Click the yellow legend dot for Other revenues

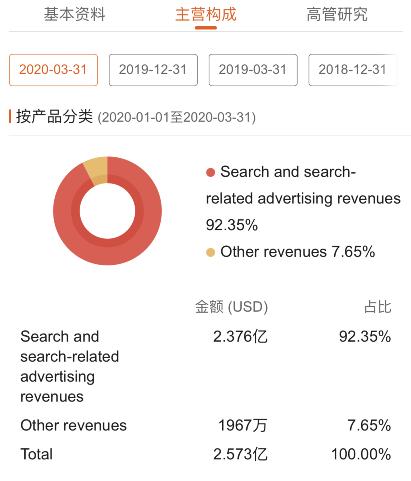point(211,252)
